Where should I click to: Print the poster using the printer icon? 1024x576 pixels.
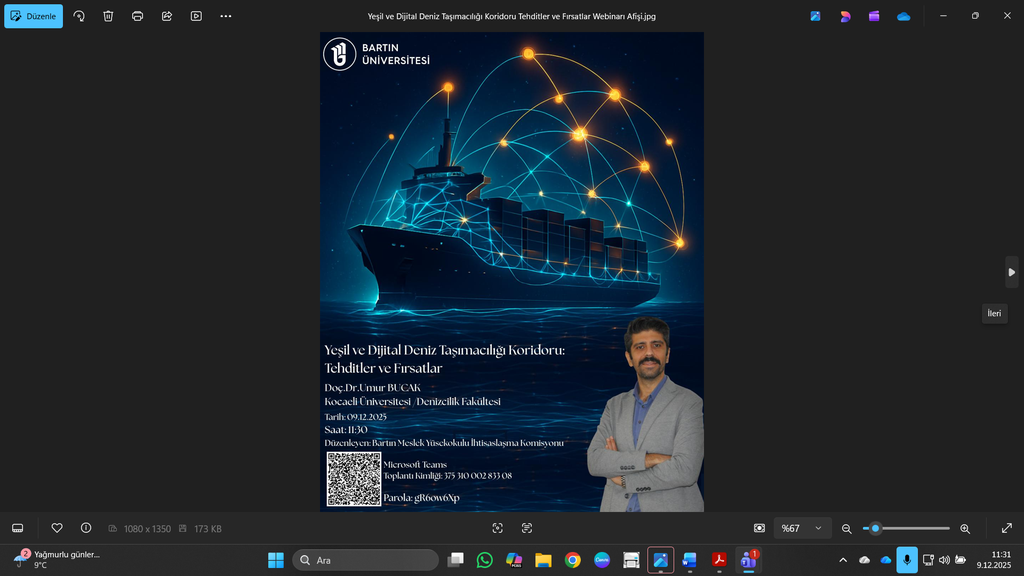point(137,16)
